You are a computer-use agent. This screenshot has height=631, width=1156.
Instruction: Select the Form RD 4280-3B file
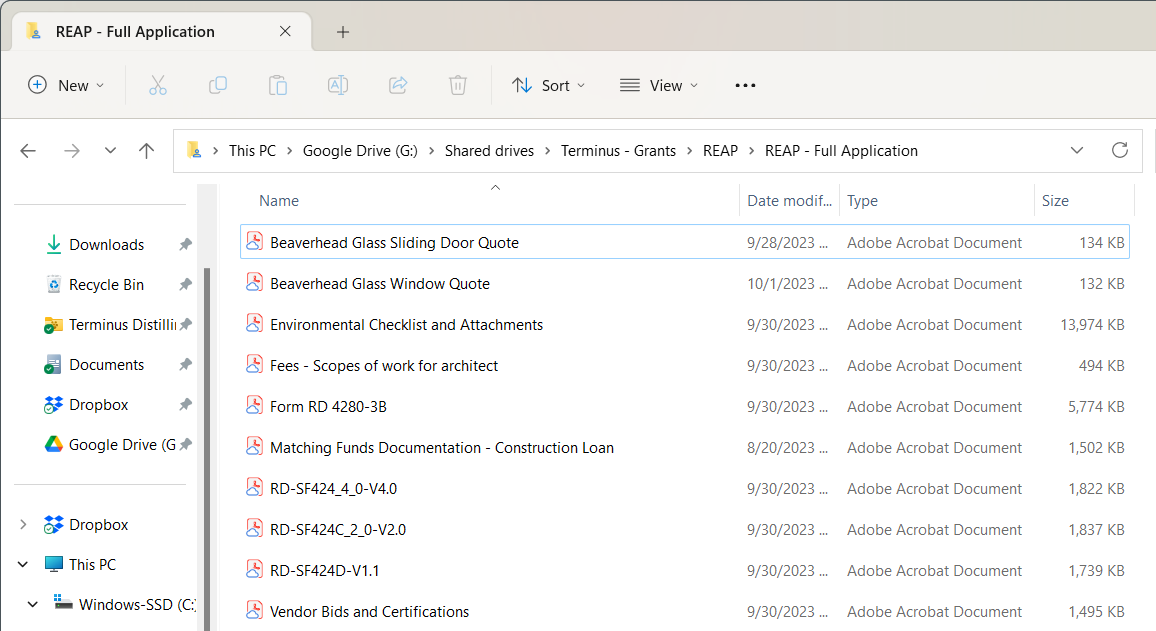coord(328,407)
